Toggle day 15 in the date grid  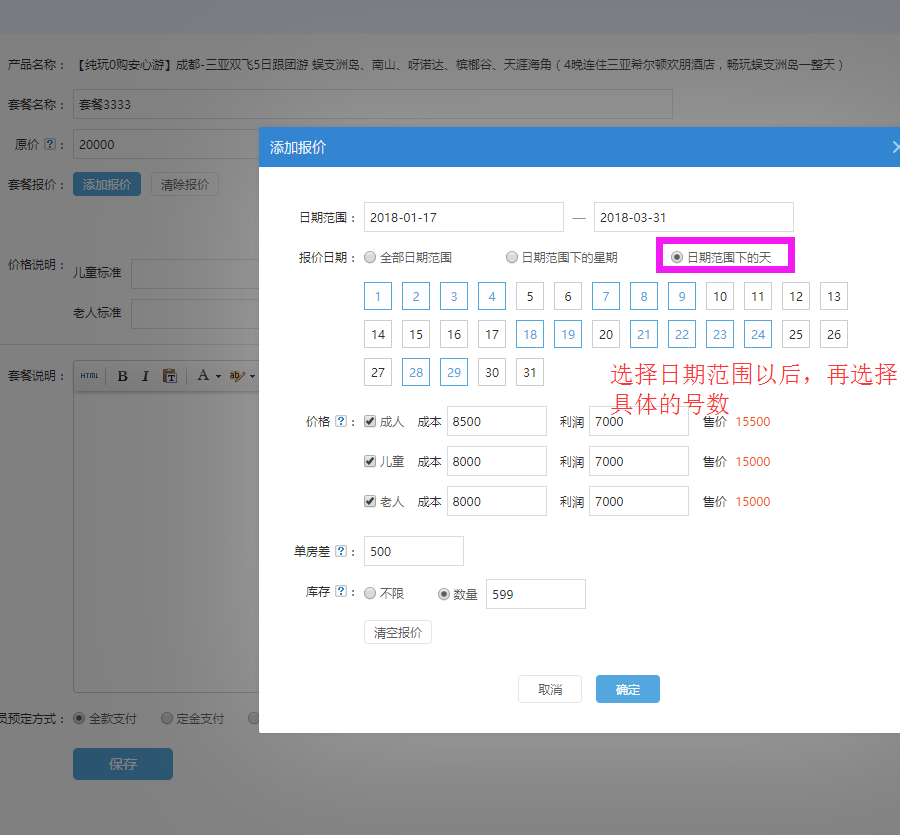point(416,334)
